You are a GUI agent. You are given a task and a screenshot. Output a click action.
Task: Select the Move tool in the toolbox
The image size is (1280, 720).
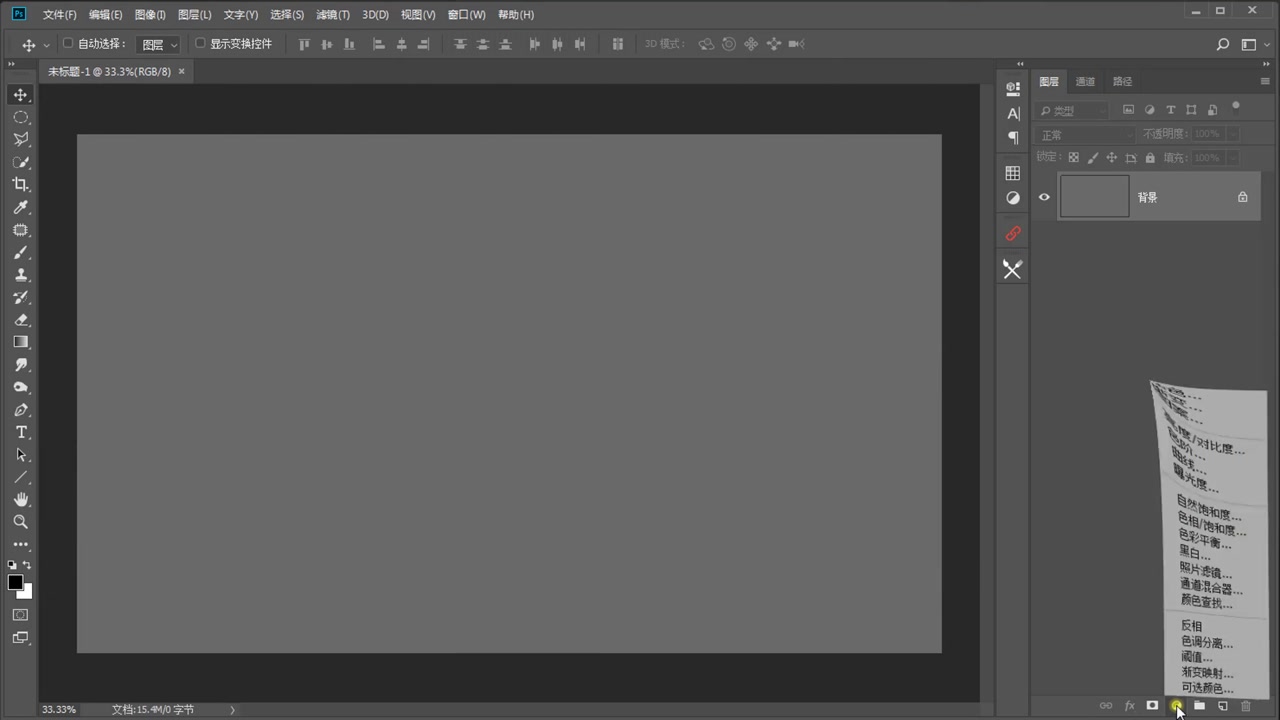tap(20, 95)
